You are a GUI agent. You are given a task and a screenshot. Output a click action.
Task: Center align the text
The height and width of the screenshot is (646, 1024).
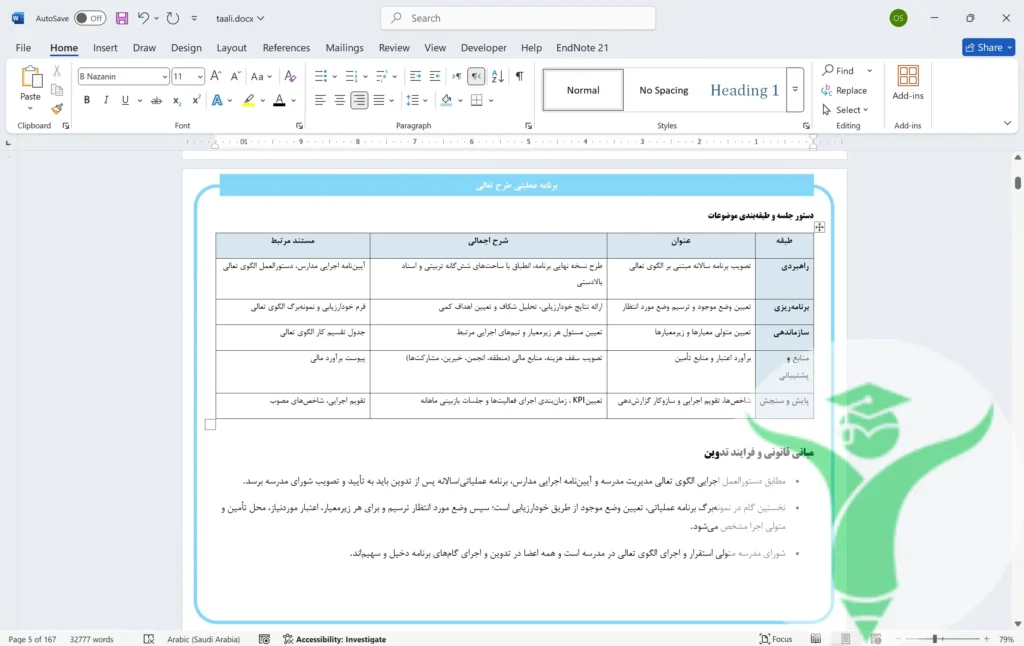pos(340,101)
